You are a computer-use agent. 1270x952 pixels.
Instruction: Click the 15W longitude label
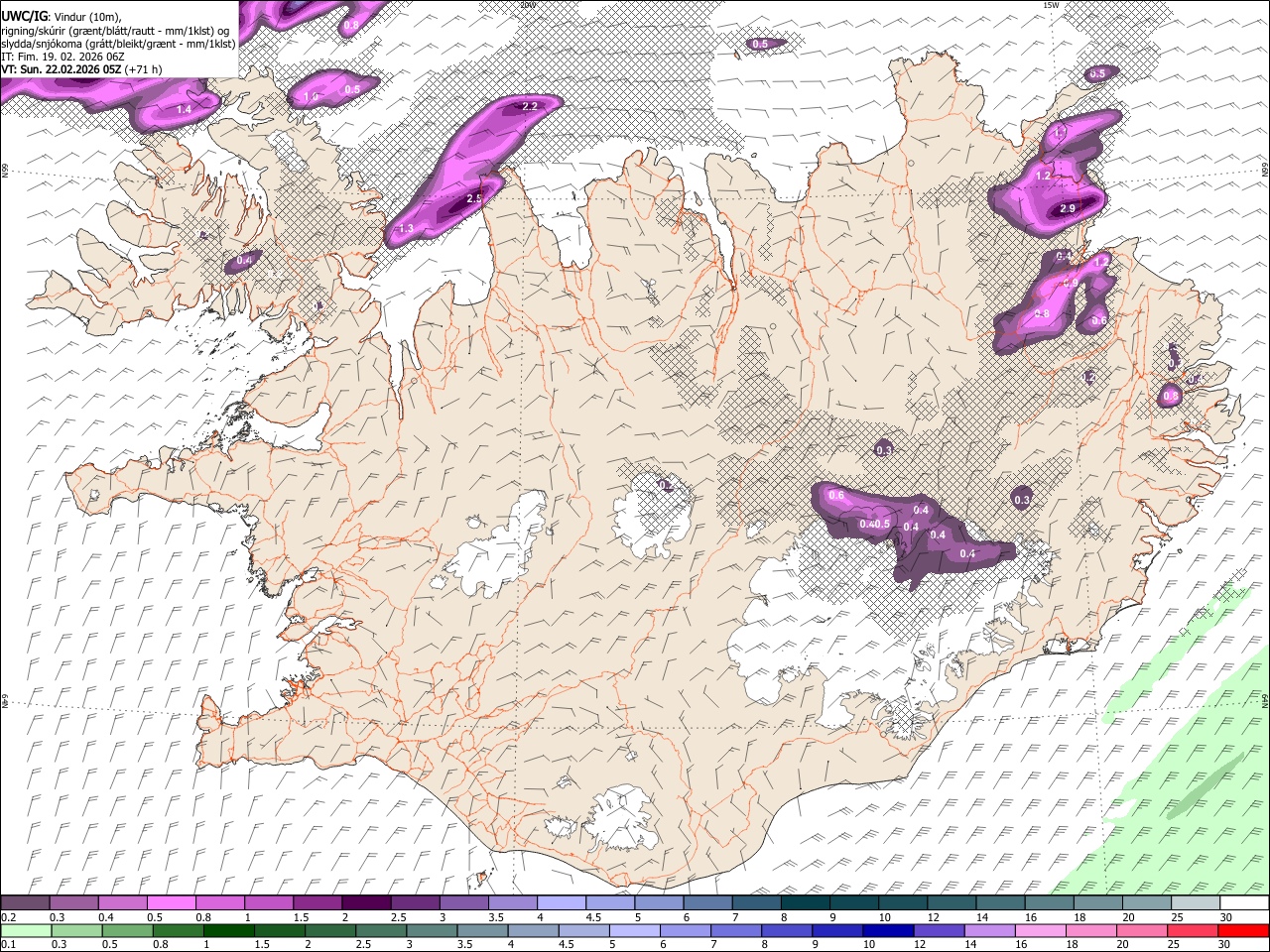[1051, 5]
